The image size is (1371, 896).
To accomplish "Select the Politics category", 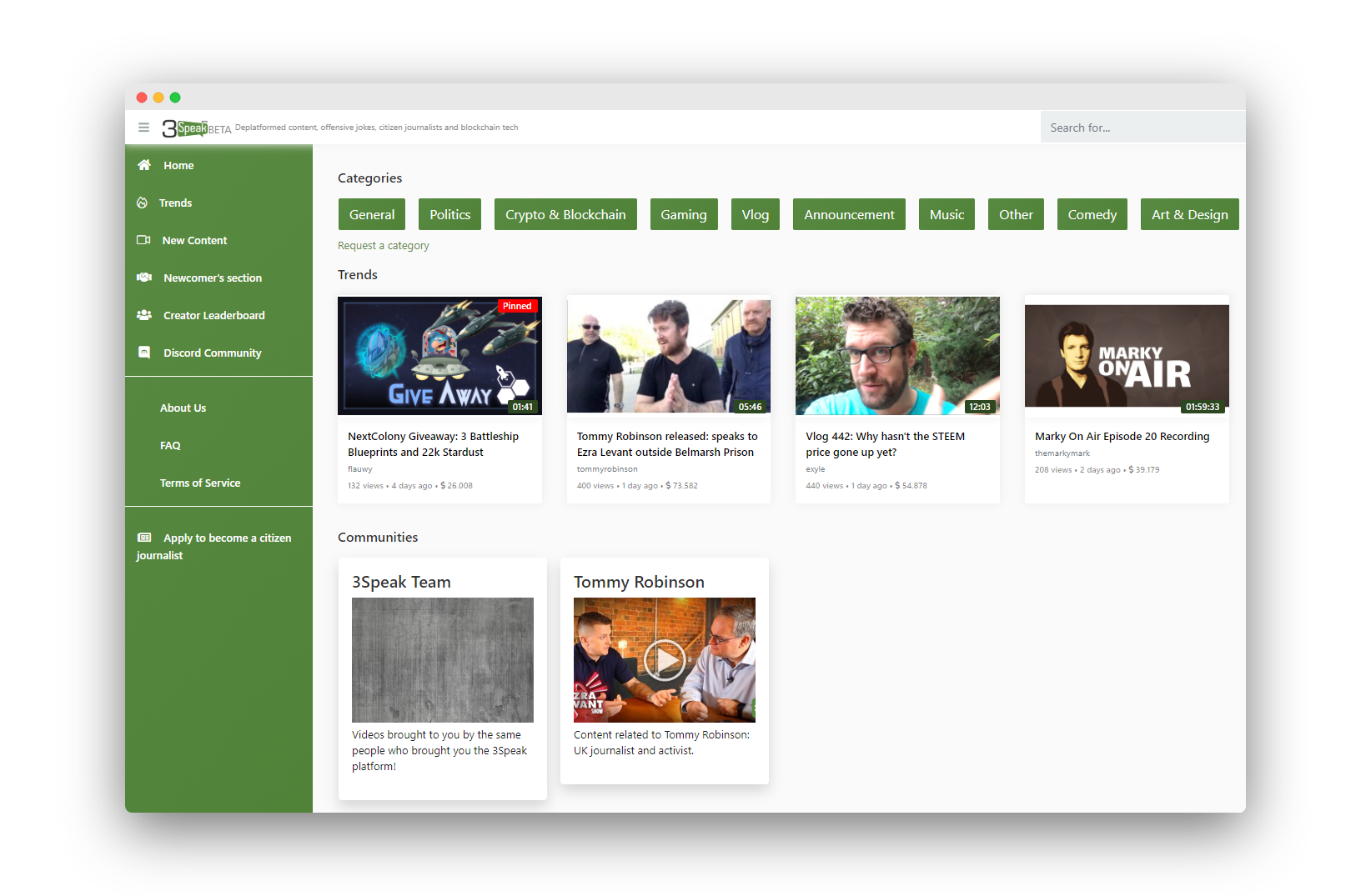I will click(450, 214).
